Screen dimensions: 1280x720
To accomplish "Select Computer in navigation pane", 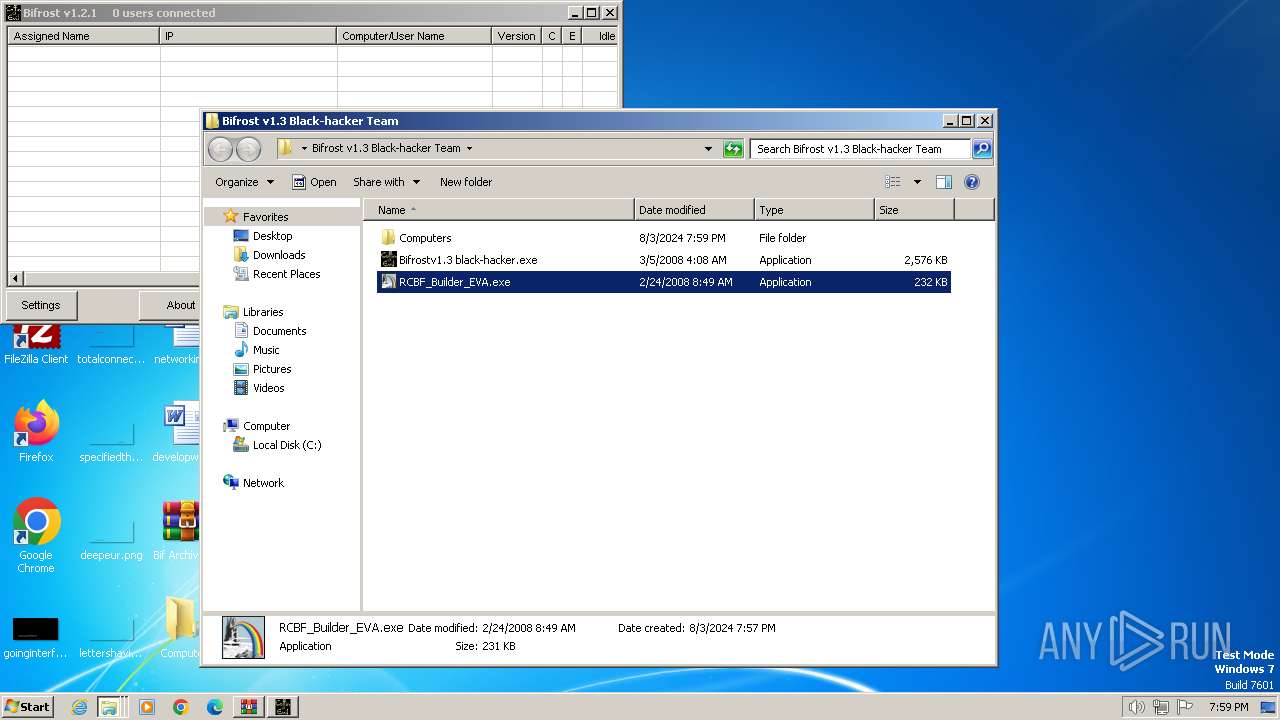I will click(x=266, y=426).
